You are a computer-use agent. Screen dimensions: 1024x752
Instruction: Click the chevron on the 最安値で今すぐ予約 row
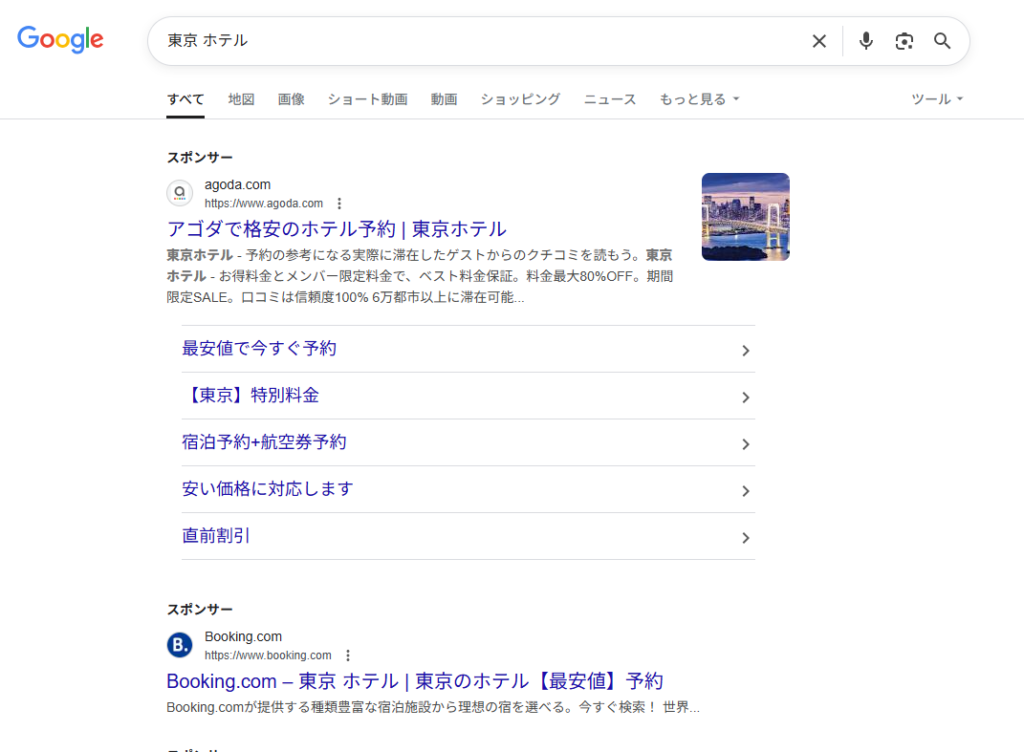point(745,351)
